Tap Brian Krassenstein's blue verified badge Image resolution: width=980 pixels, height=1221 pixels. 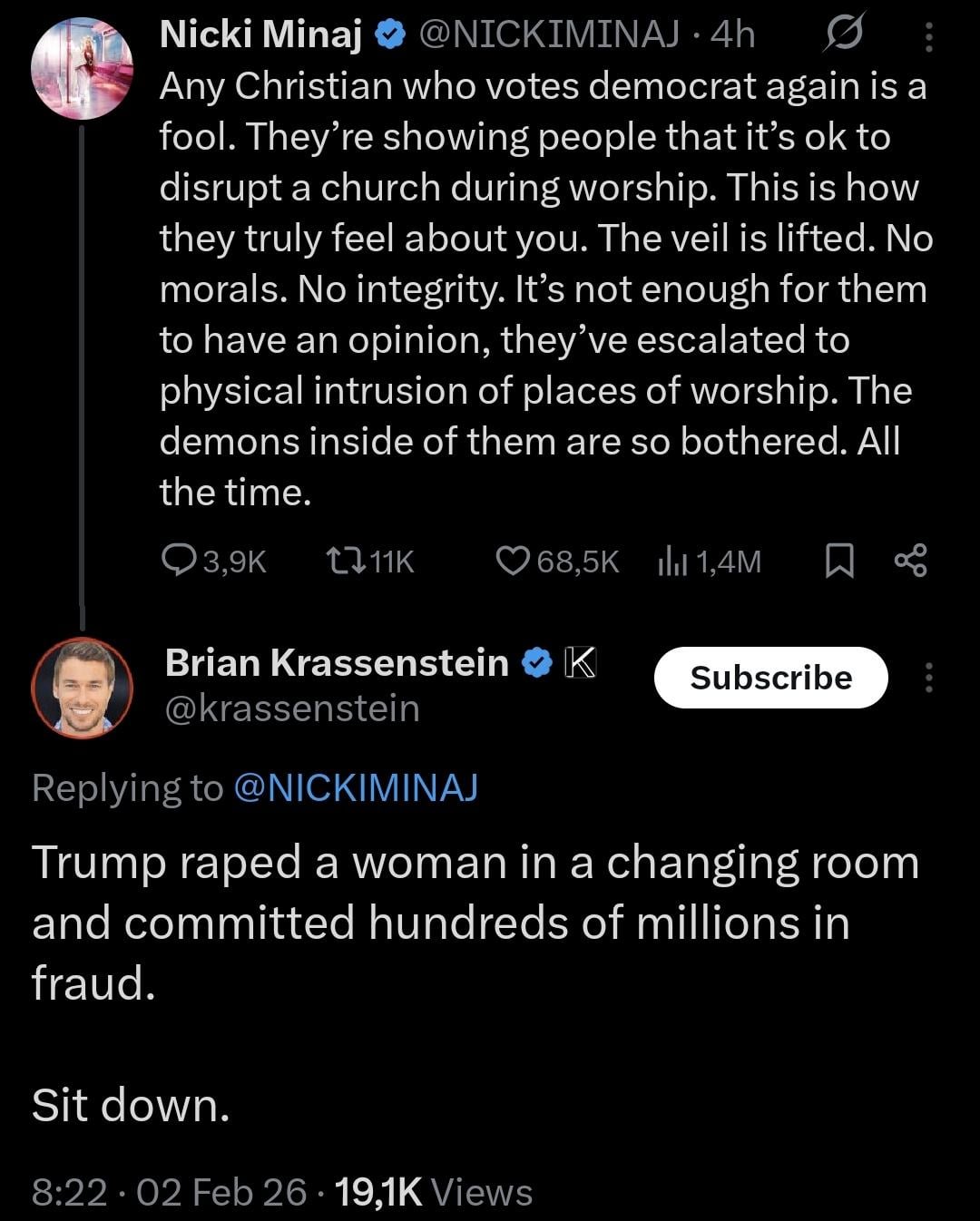pyautogui.click(x=537, y=663)
